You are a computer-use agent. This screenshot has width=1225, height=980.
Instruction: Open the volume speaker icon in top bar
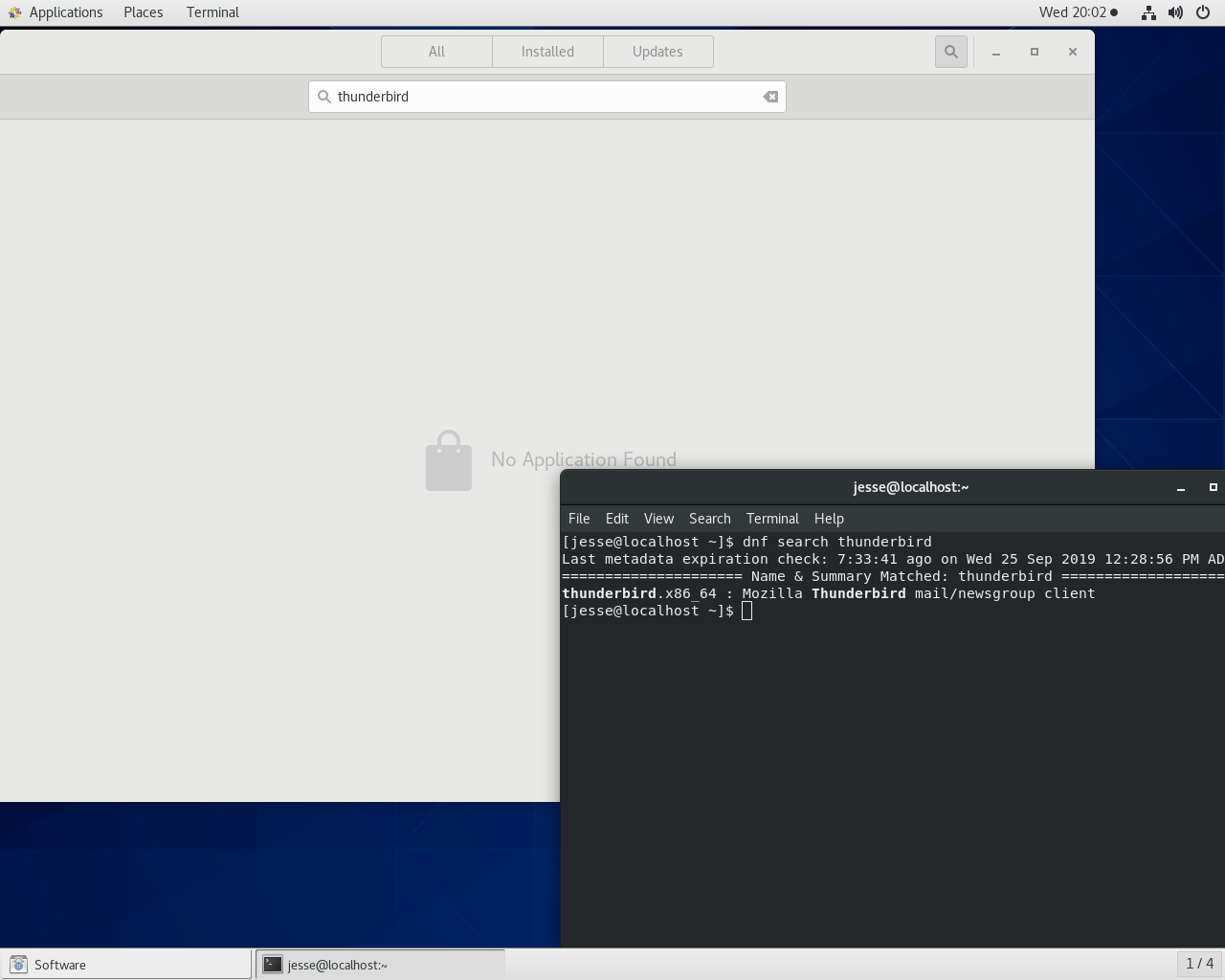pos(1175,12)
